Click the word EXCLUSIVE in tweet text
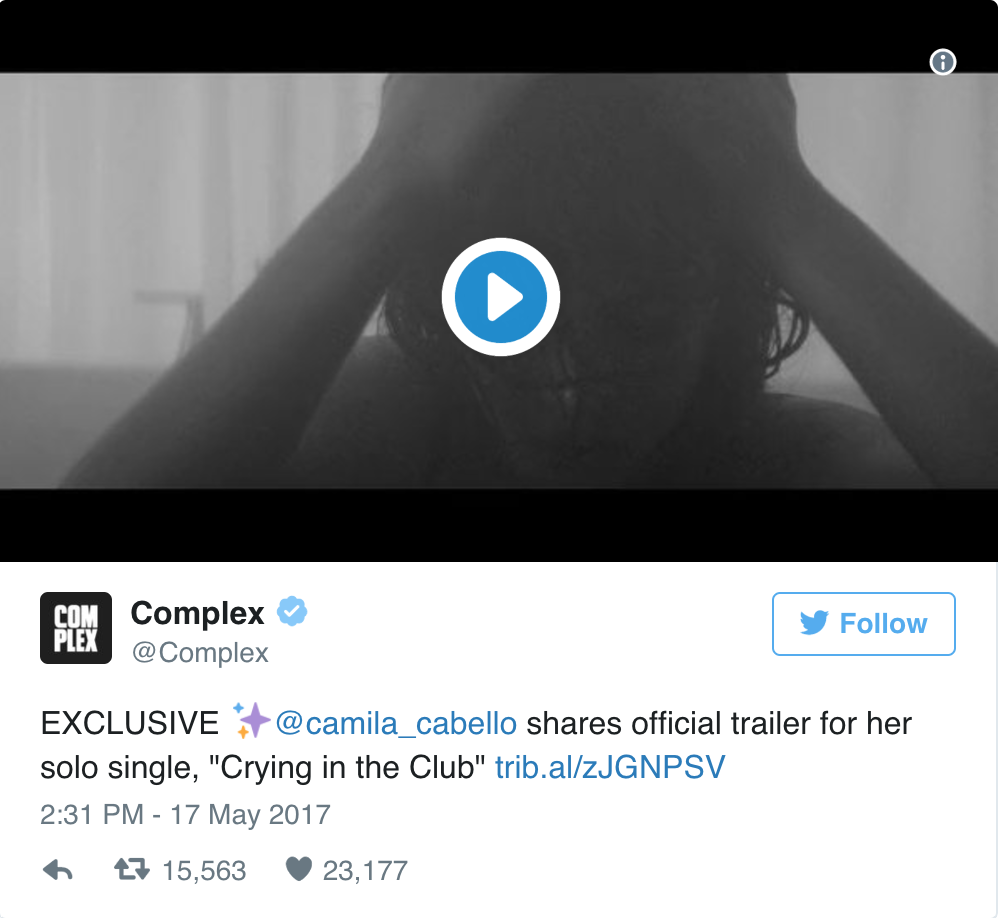1000x918 pixels. coord(129,724)
